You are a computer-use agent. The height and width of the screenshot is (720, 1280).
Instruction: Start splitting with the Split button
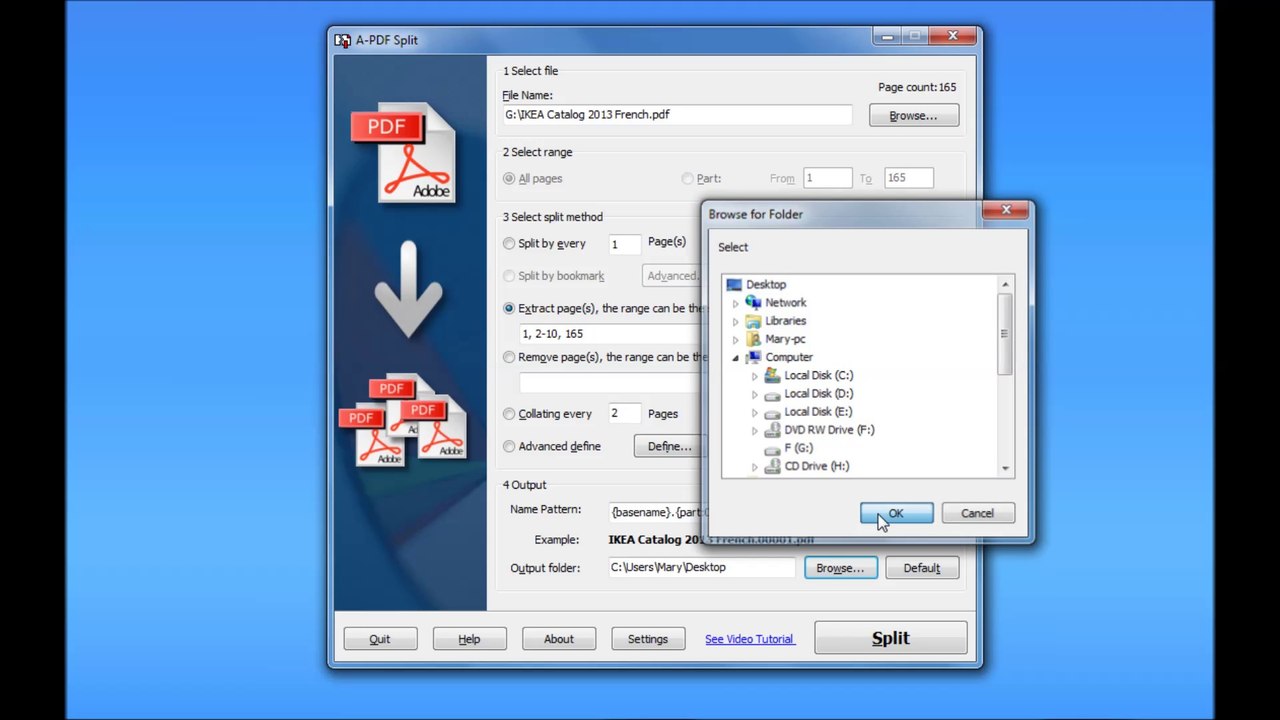click(x=891, y=638)
